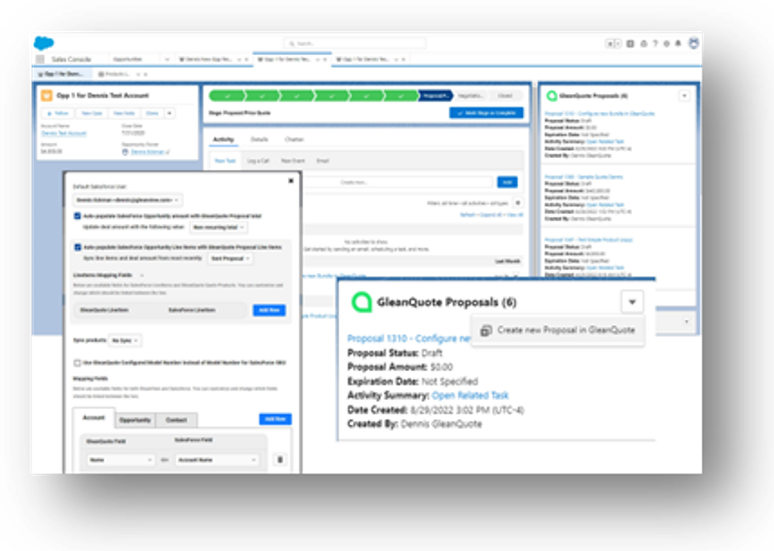Click Mark Stage as Complete button
Image resolution: width=774 pixels, height=551 pixels.
[x=486, y=113]
